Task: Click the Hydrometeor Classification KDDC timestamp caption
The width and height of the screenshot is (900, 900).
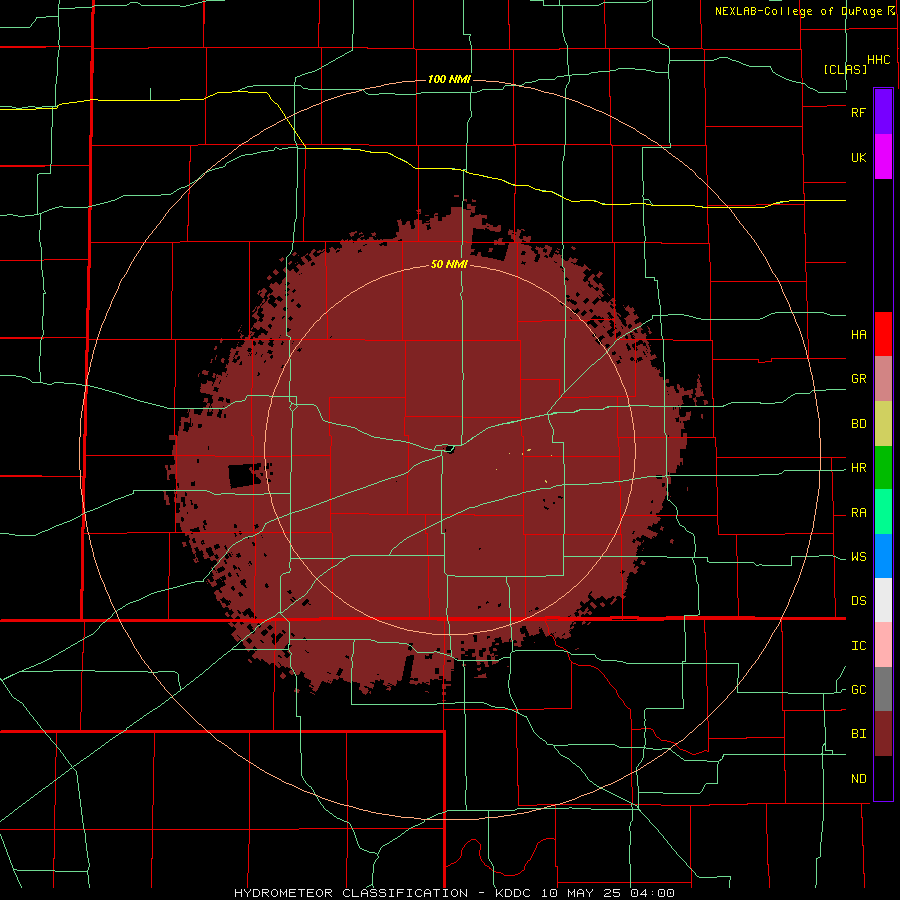Action: 454,893
